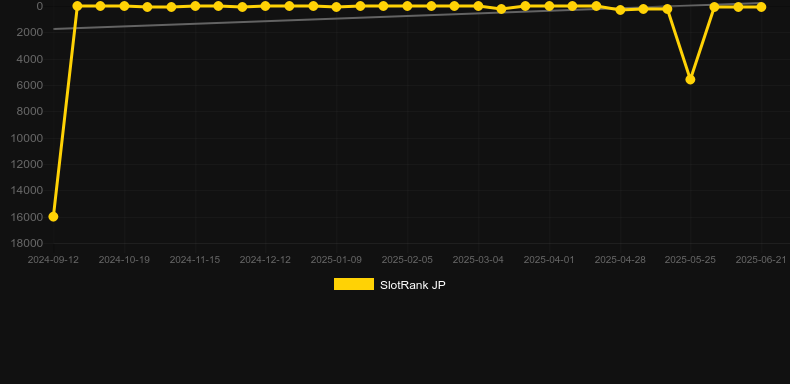Click the 2025-04-01 date axis label
The width and height of the screenshot is (790, 384).
click(549, 260)
